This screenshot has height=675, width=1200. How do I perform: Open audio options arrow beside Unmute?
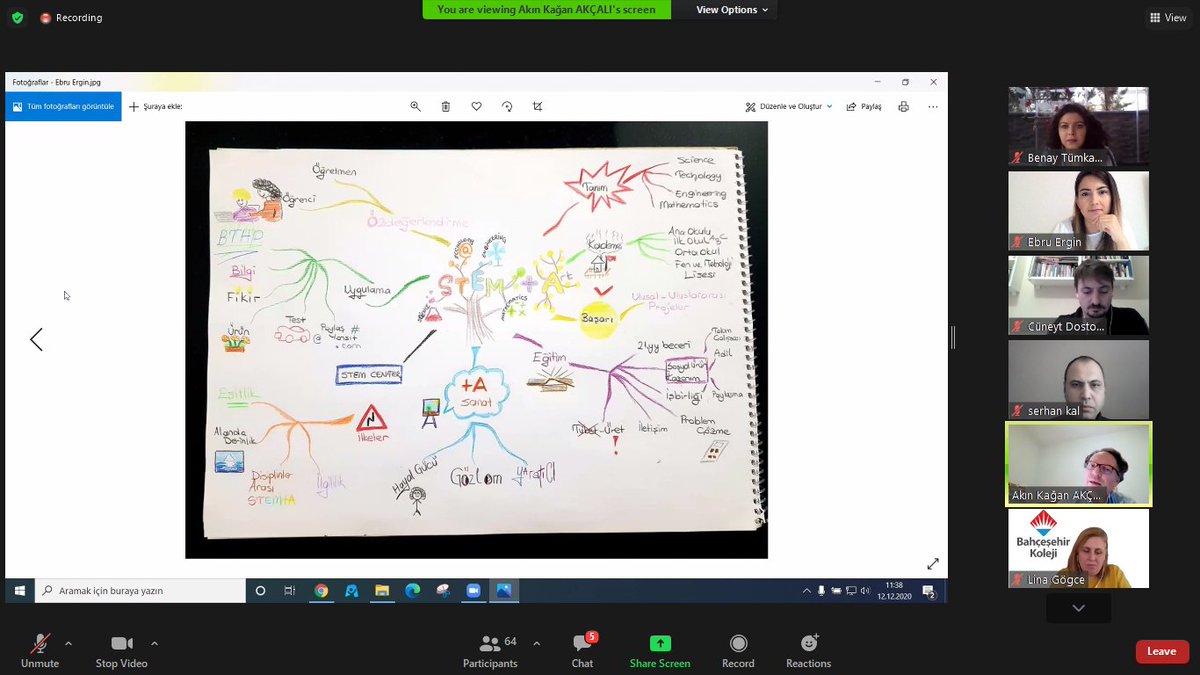[x=68, y=643]
